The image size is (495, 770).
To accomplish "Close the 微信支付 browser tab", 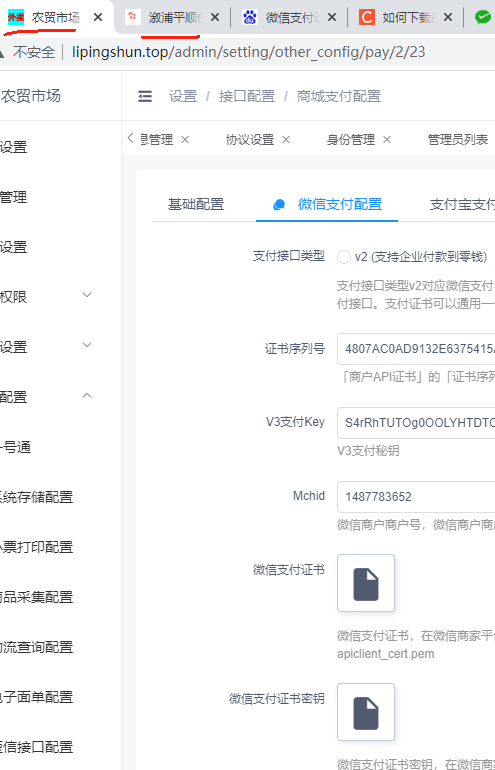I will 332,18.
